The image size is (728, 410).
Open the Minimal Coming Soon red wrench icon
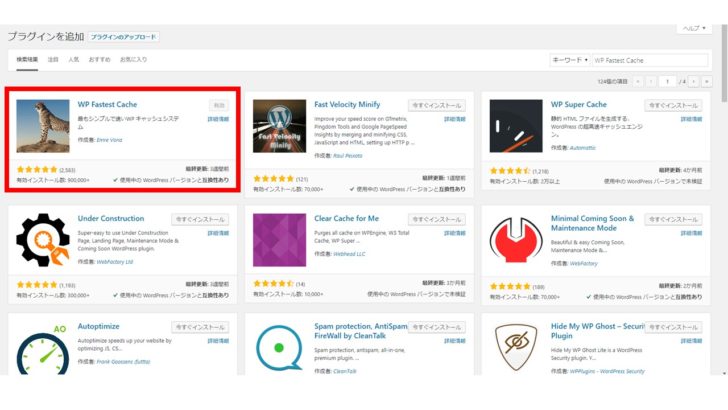tap(516, 240)
